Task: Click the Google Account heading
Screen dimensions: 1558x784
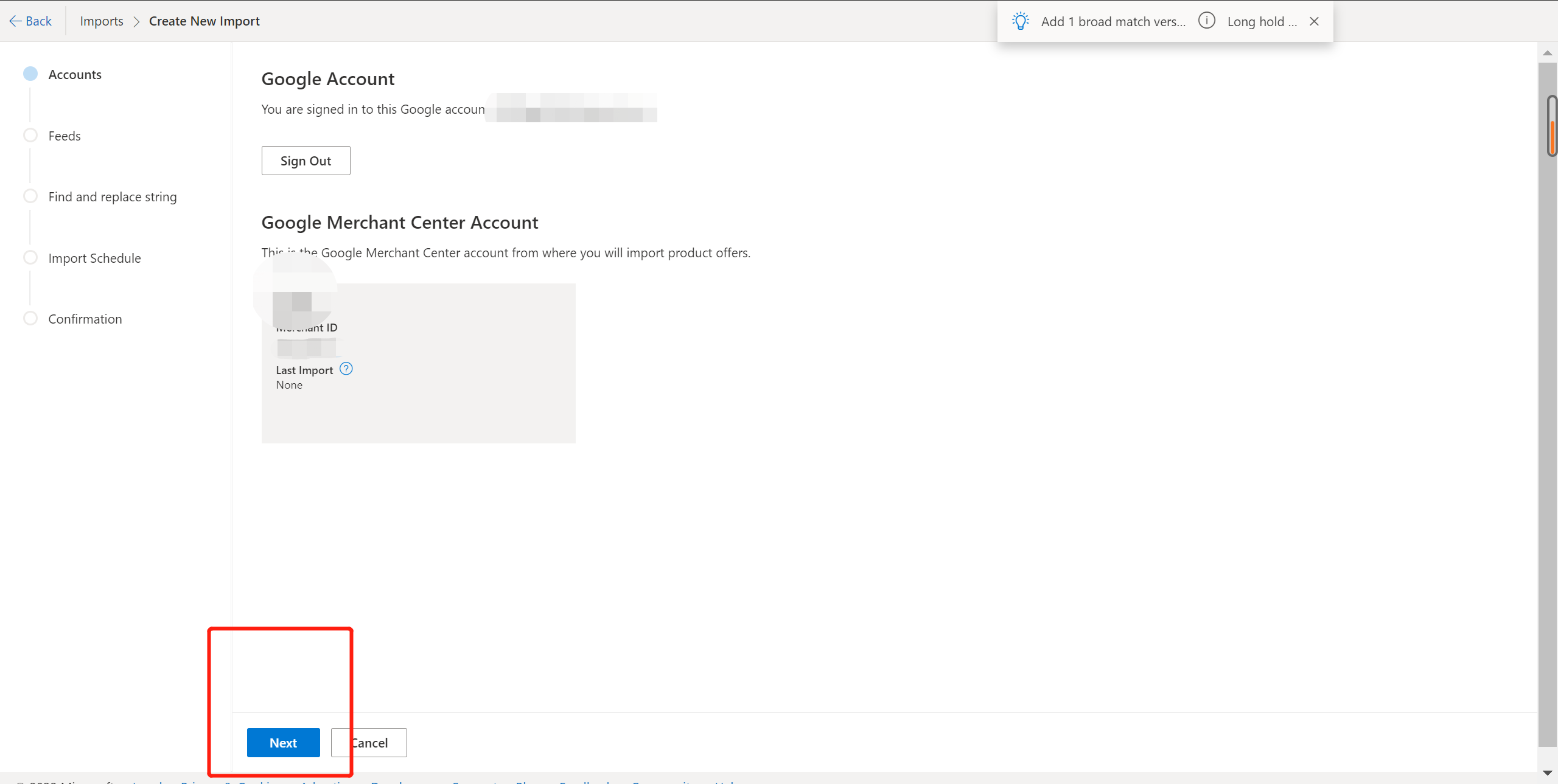Action: point(328,79)
